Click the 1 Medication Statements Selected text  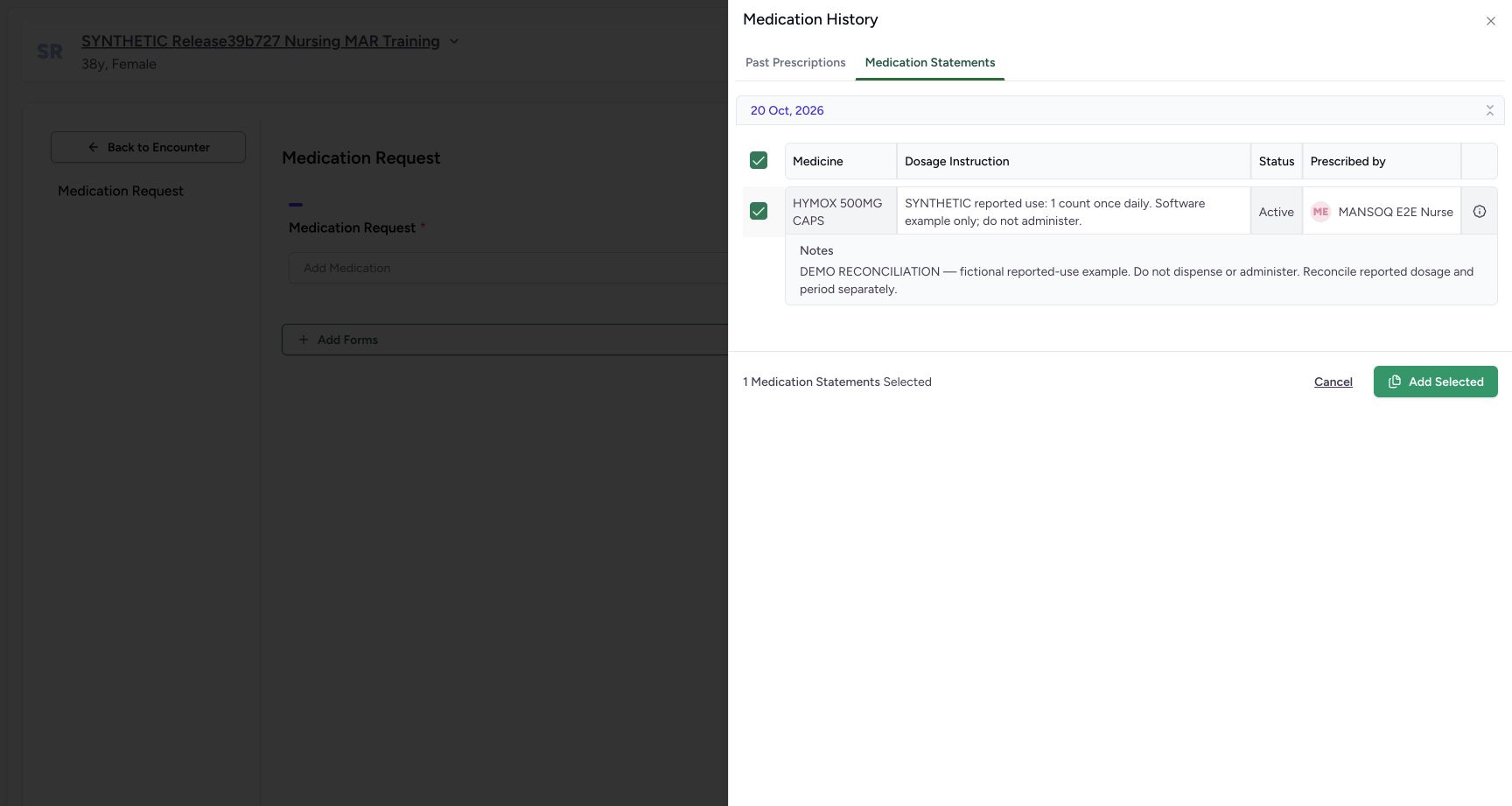(837, 382)
